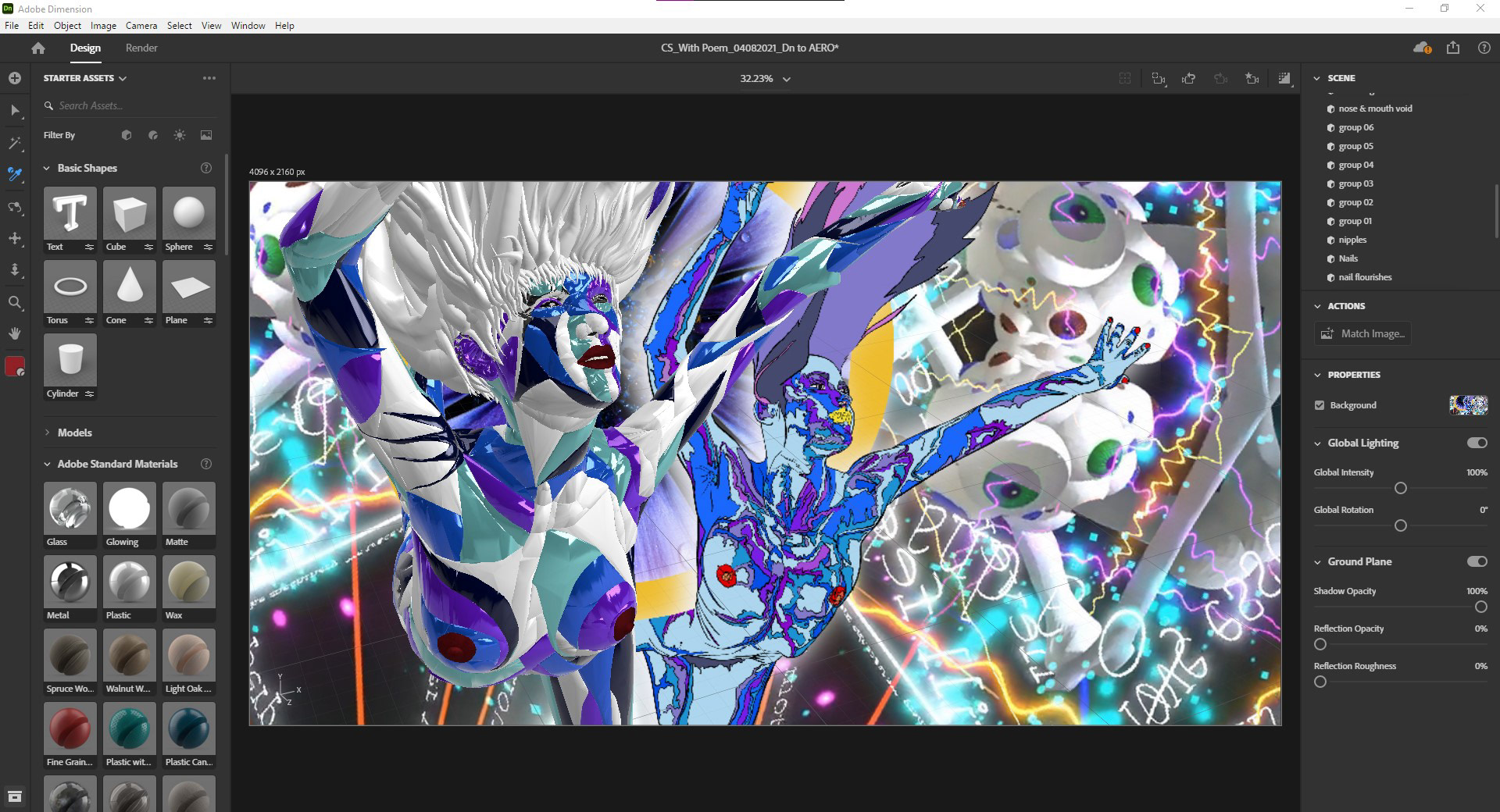
Task: Collapse Global Lighting section chevron
Action: (1317, 443)
